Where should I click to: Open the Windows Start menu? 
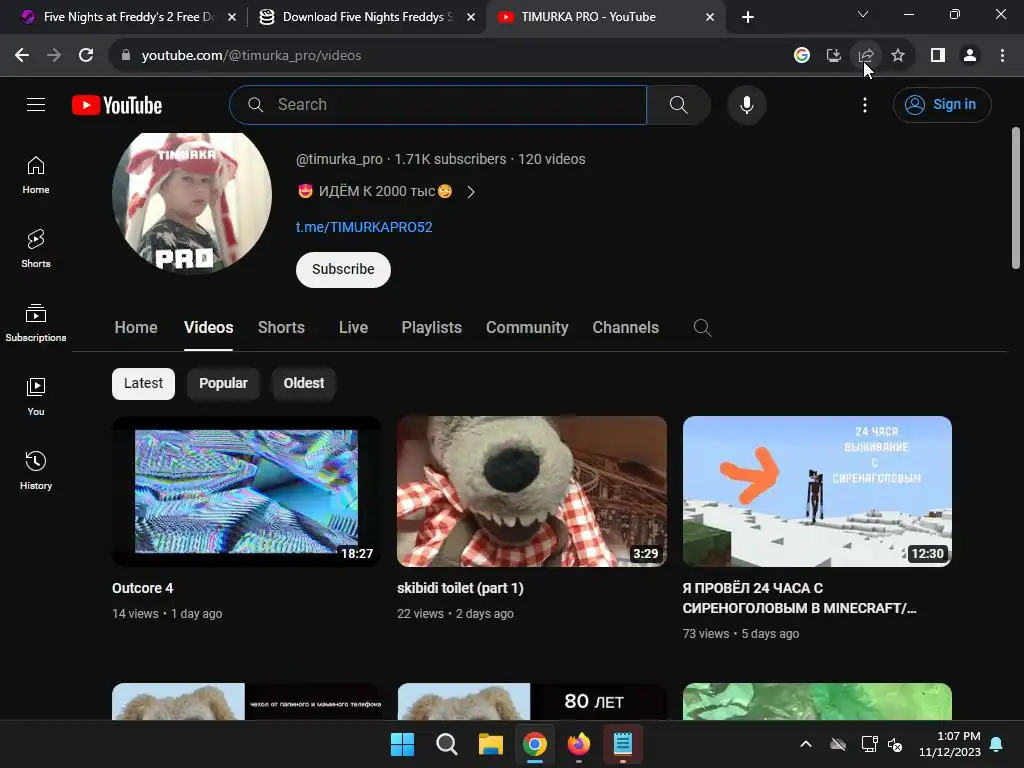click(402, 744)
